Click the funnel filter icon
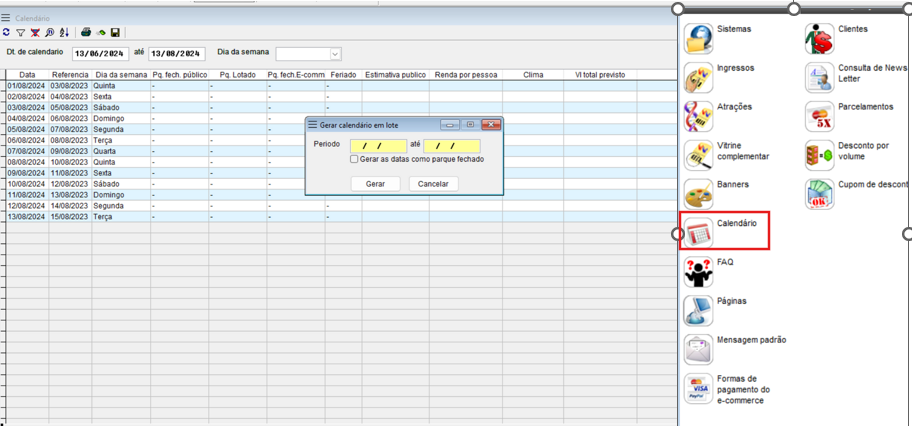 [21, 33]
